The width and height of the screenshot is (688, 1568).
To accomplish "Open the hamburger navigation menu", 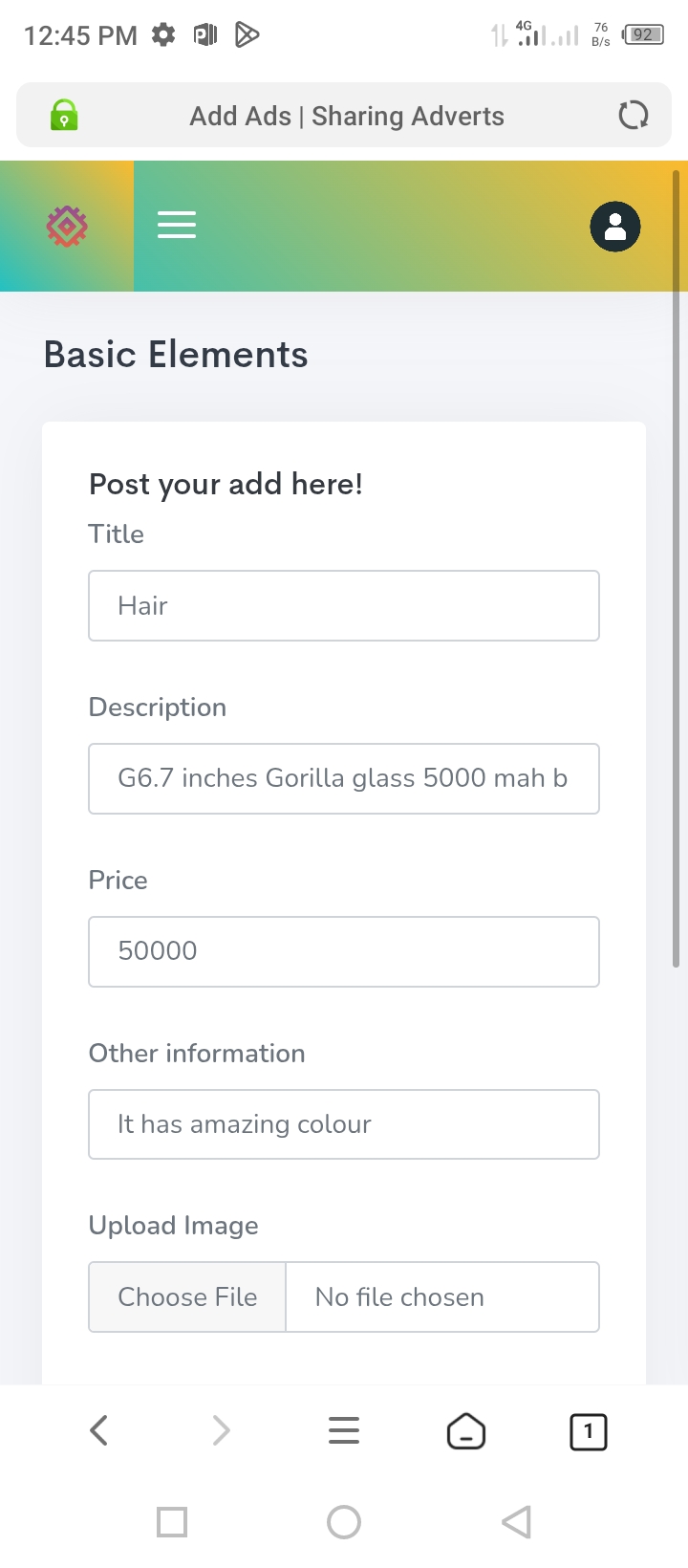I will [177, 226].
